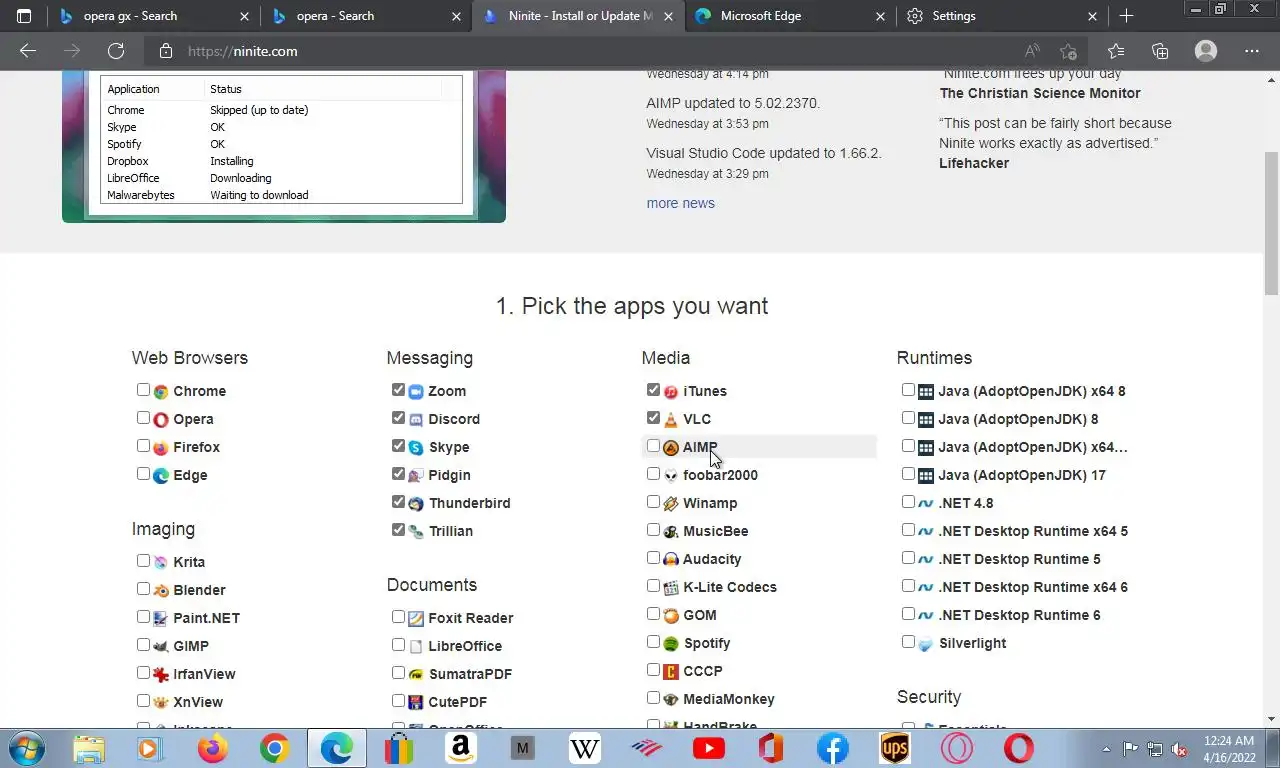Open the vertical tabs actions menu icon

[x=24, y=16]
